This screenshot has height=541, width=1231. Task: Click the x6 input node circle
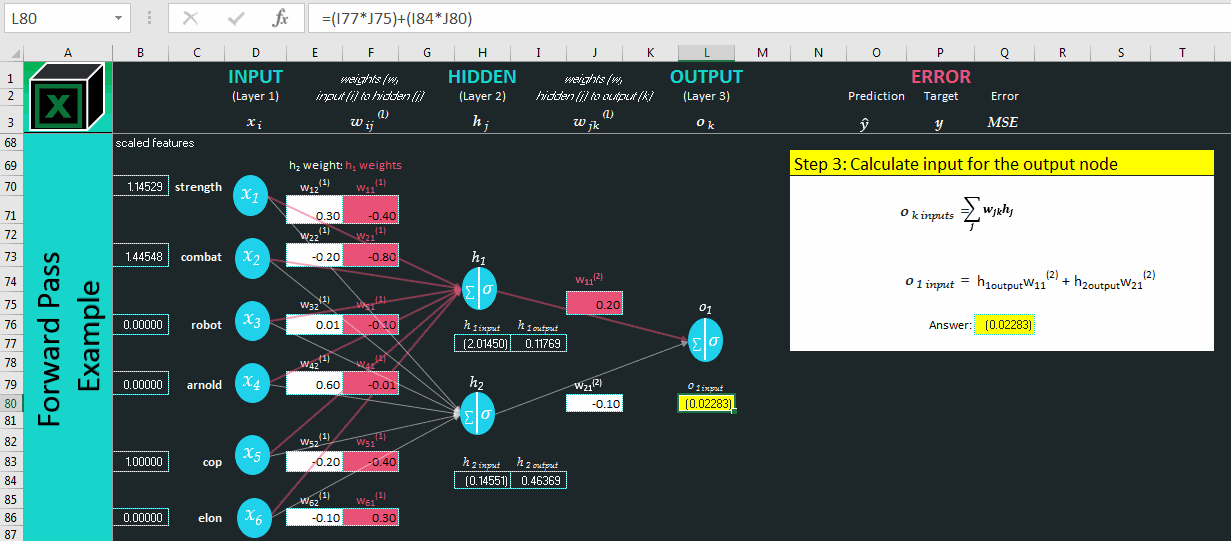click(x=252, y=516)
